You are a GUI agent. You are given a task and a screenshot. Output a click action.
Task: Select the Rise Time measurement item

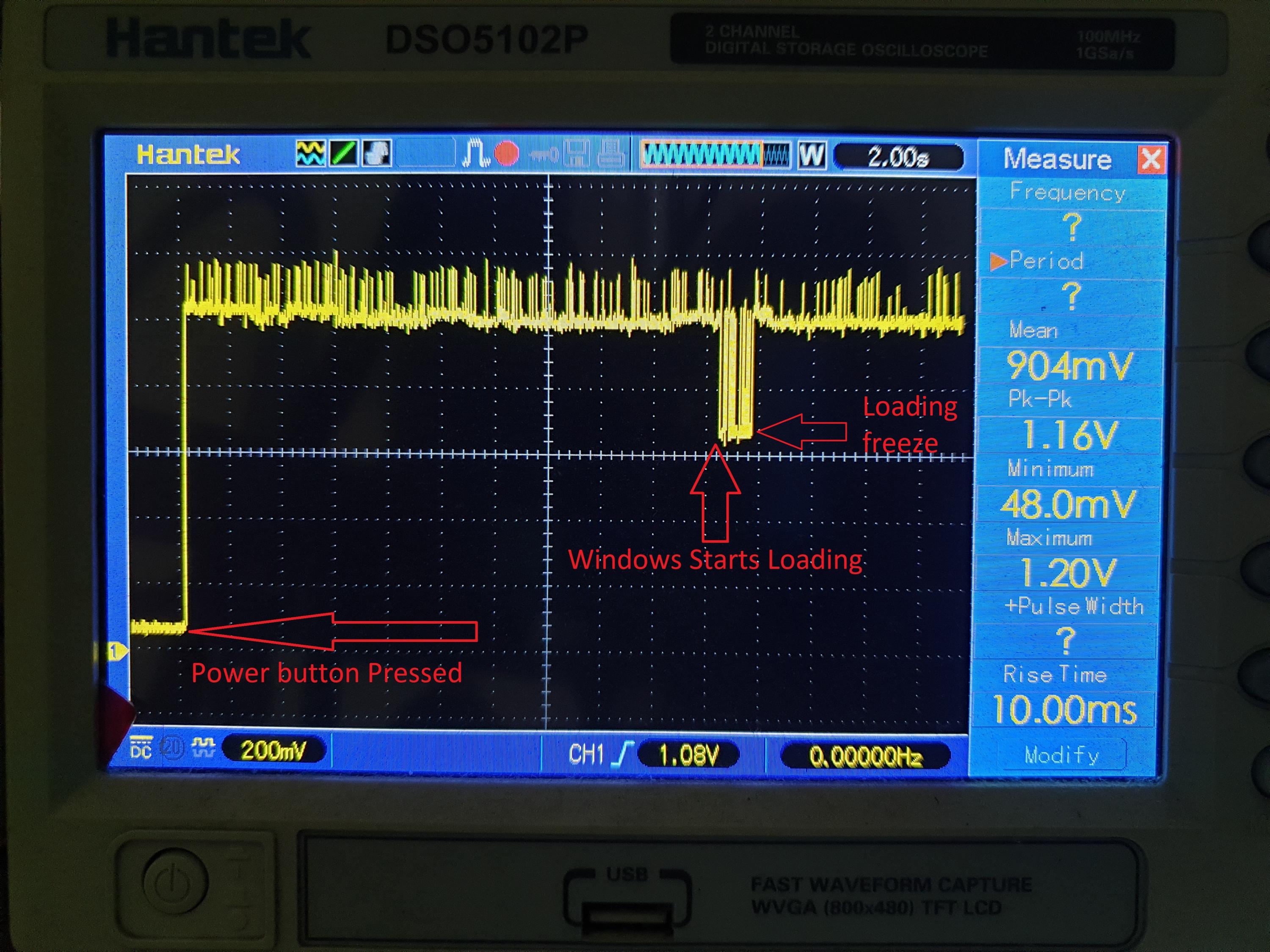[x=1055, y=674]
